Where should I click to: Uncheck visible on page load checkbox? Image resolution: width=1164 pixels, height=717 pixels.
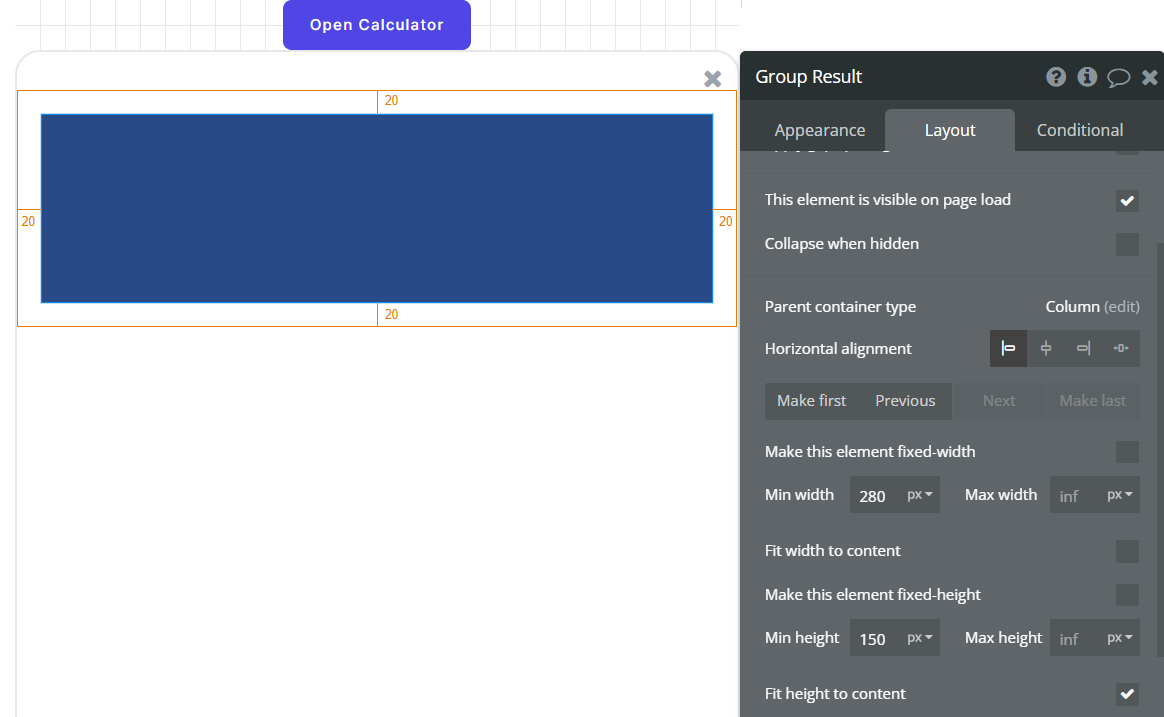[1127, 201]
